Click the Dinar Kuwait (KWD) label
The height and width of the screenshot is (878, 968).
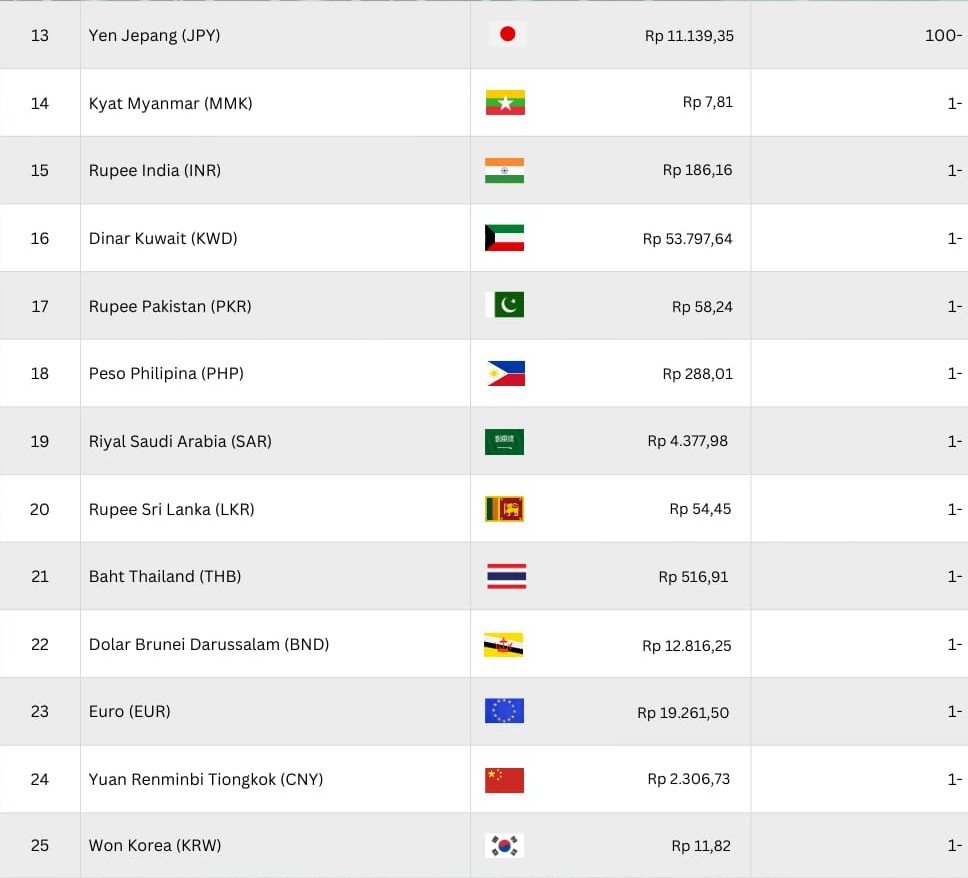pos(163,238)
